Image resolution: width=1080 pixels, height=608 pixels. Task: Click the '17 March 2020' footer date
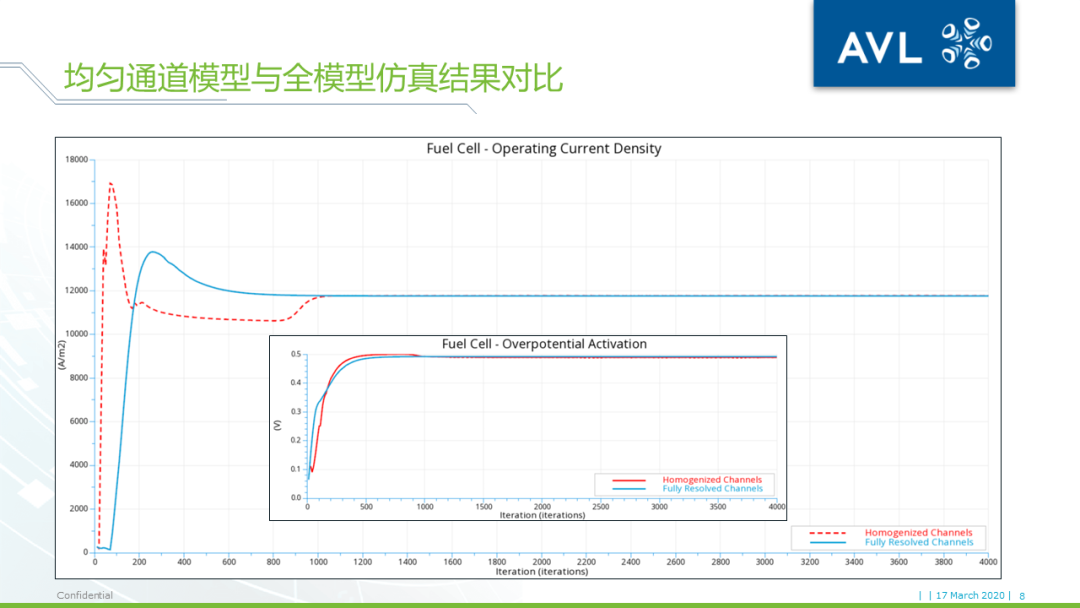tap(970, 595)
